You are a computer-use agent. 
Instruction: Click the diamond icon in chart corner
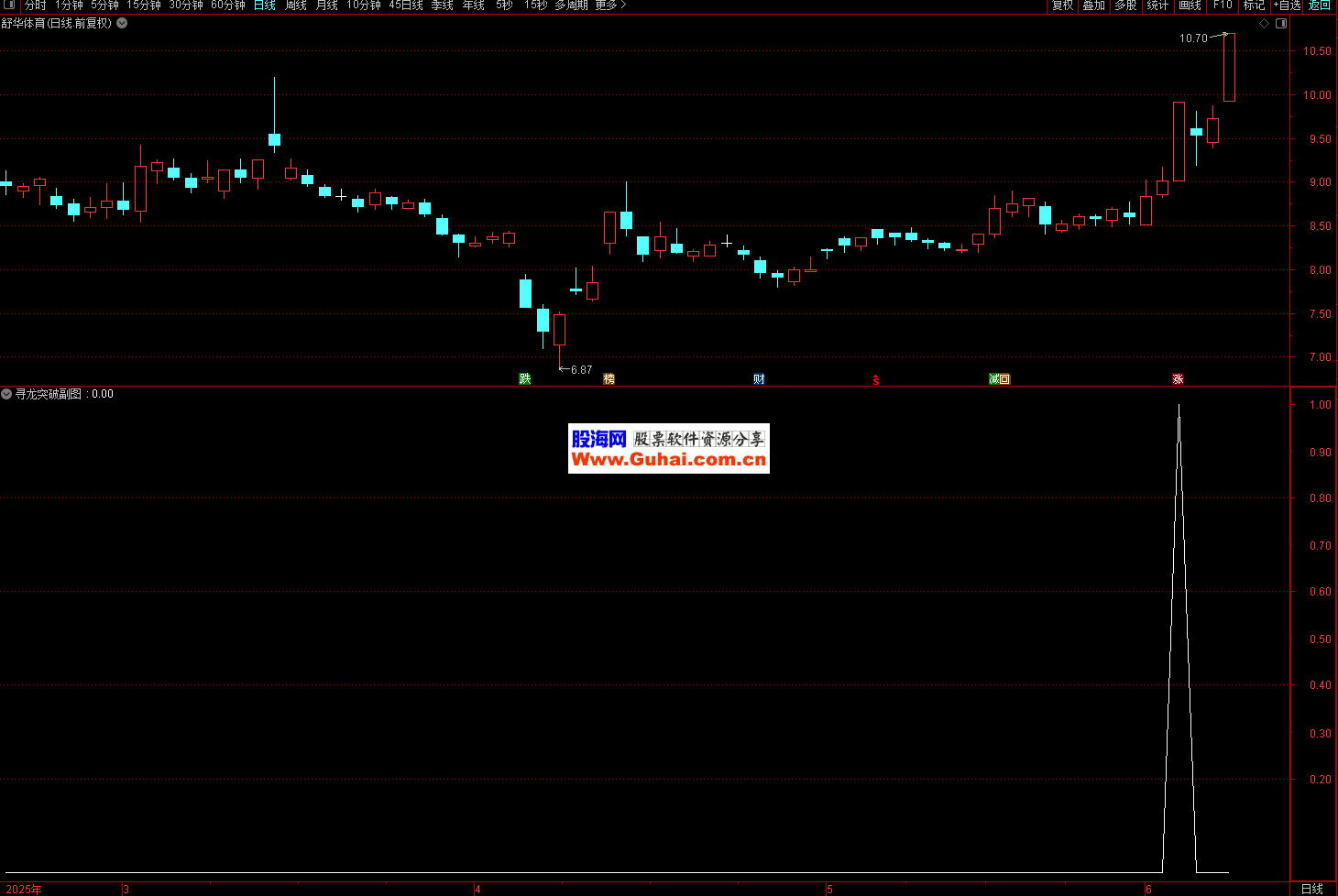(x=1265, y=24)
